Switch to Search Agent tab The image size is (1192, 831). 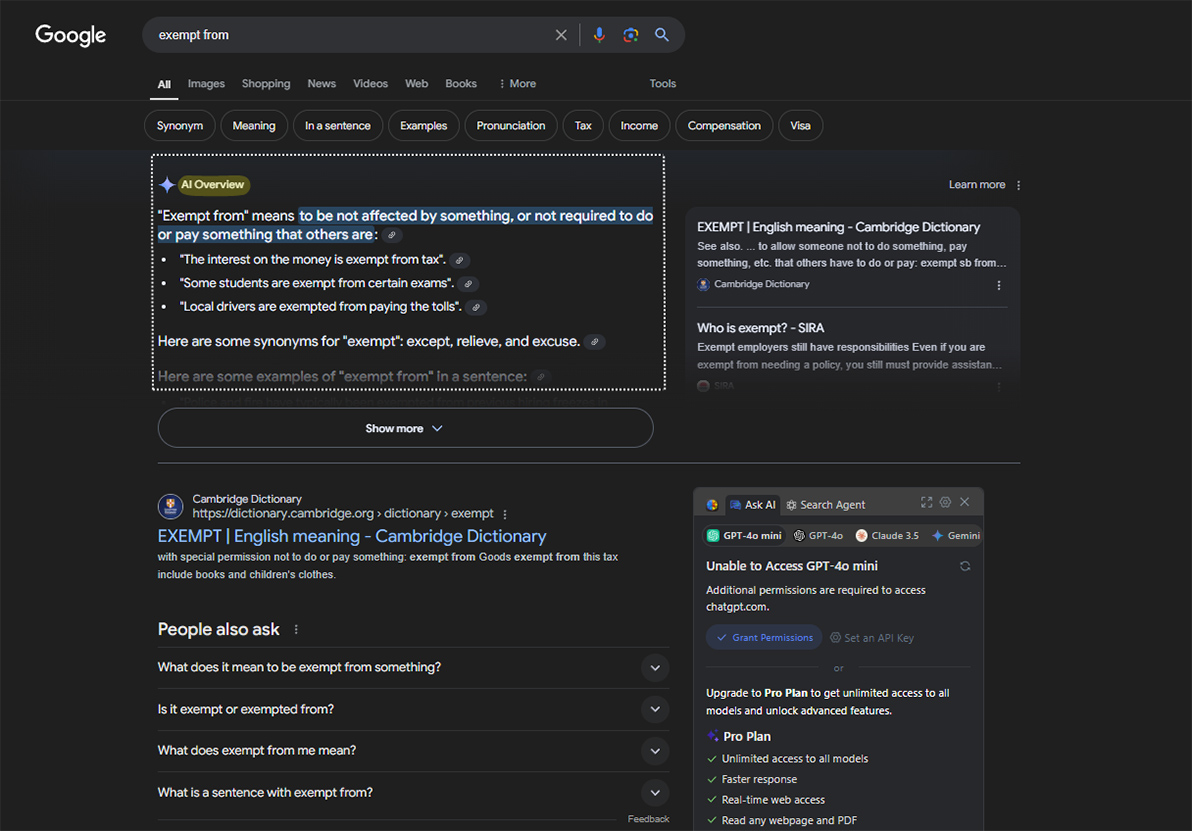(826, 505)
